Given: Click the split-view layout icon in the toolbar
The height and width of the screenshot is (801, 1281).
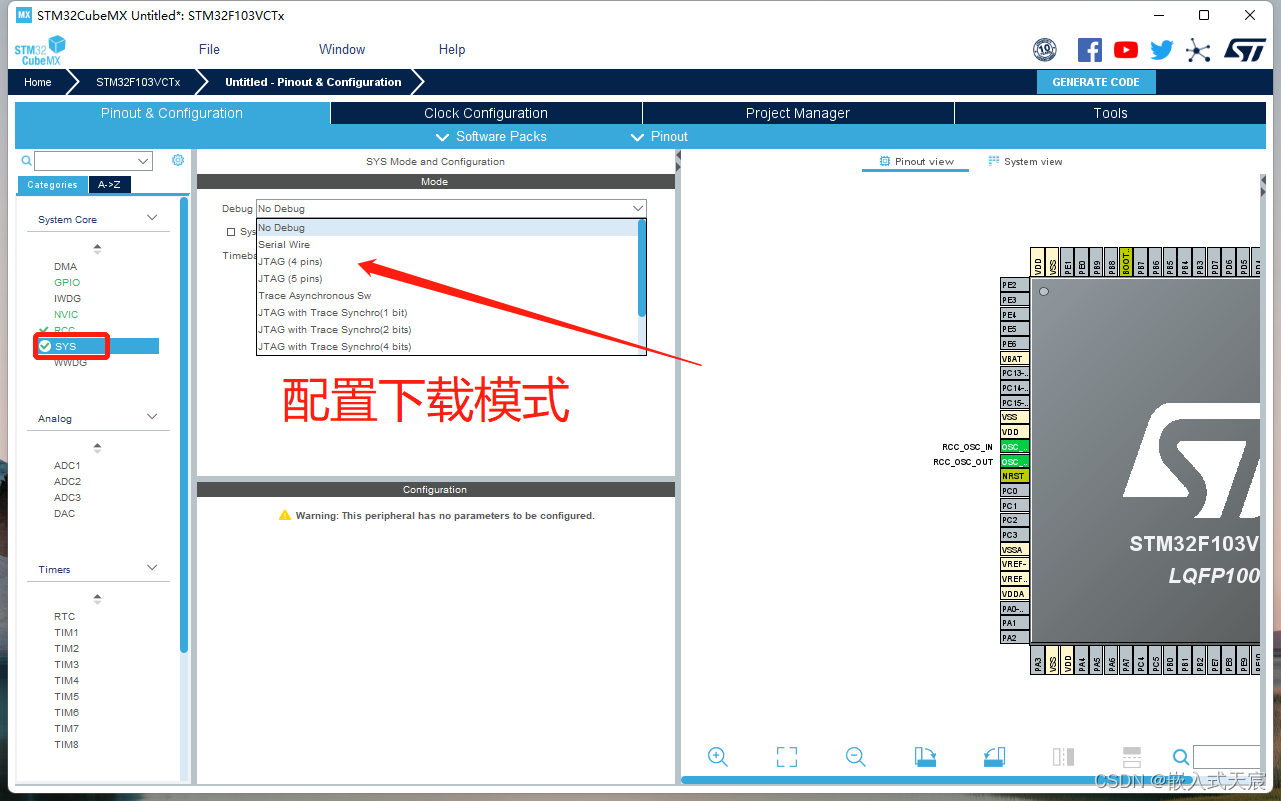Looking at the screenshot, I should (1063, 757).
